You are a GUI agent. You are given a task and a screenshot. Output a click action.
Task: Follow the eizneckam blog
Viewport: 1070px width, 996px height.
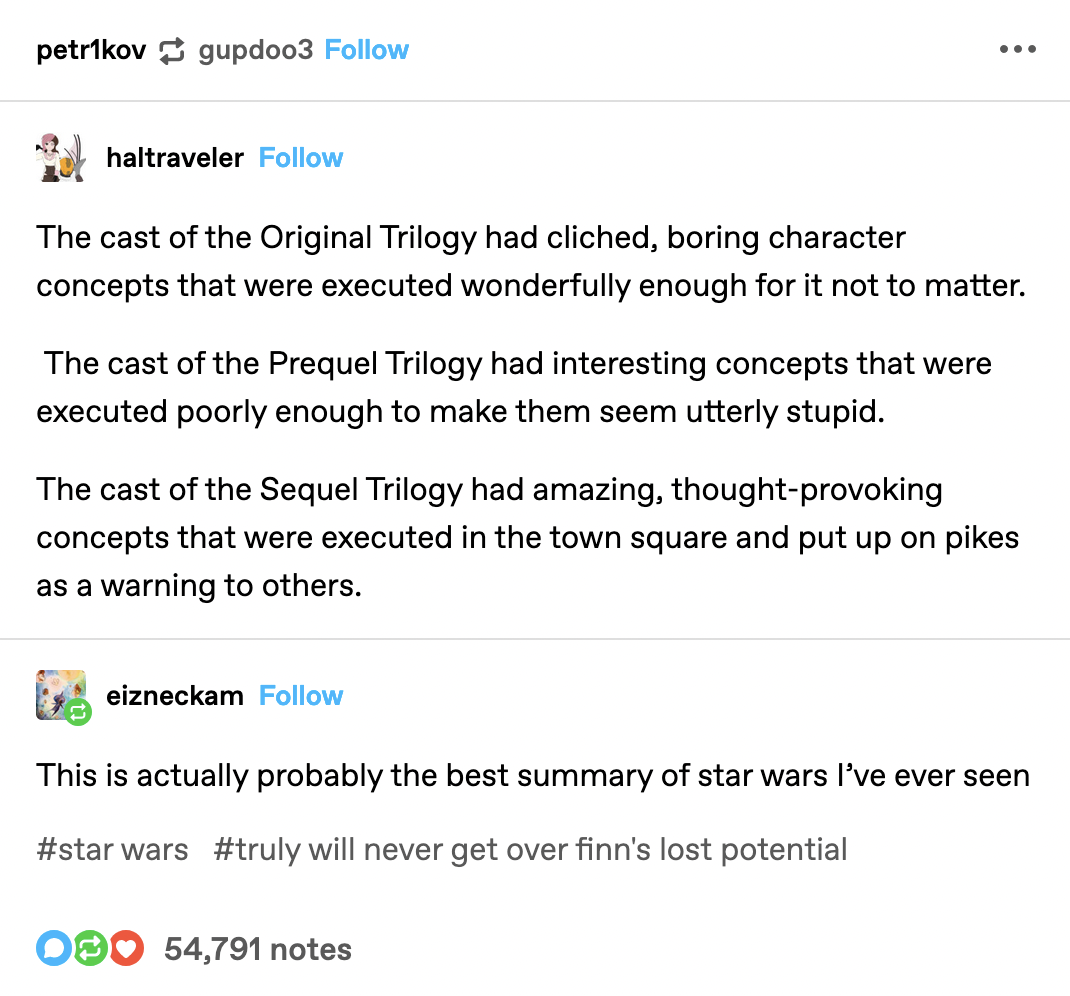pyautogui.click(x=301, y=696)
